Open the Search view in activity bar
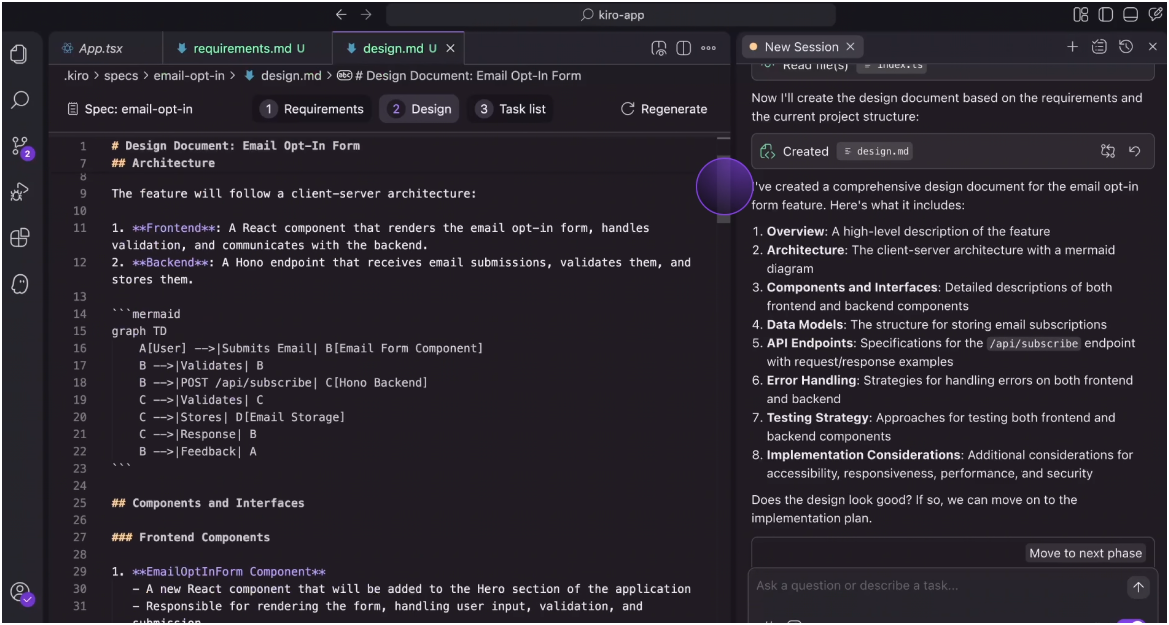Viewport: 1169px width, 625px height. coord(19,100)
